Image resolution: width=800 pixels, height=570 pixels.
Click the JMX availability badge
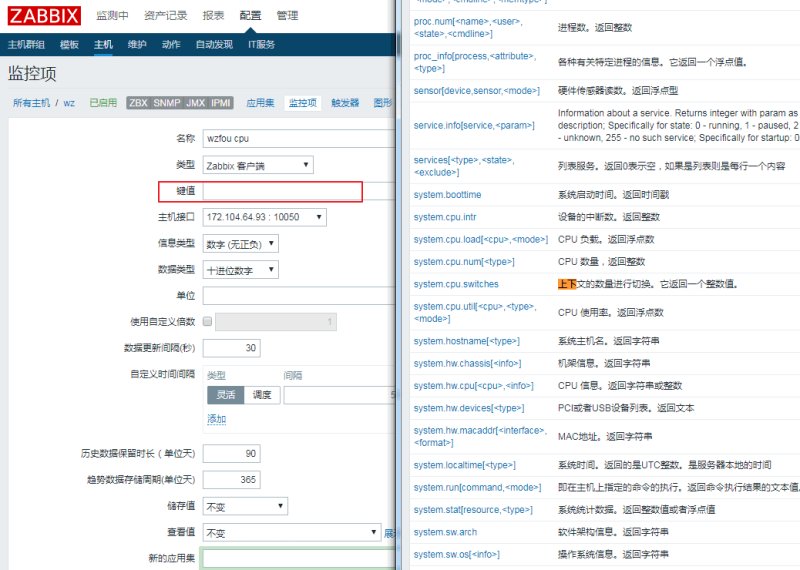tap(195, 103)
